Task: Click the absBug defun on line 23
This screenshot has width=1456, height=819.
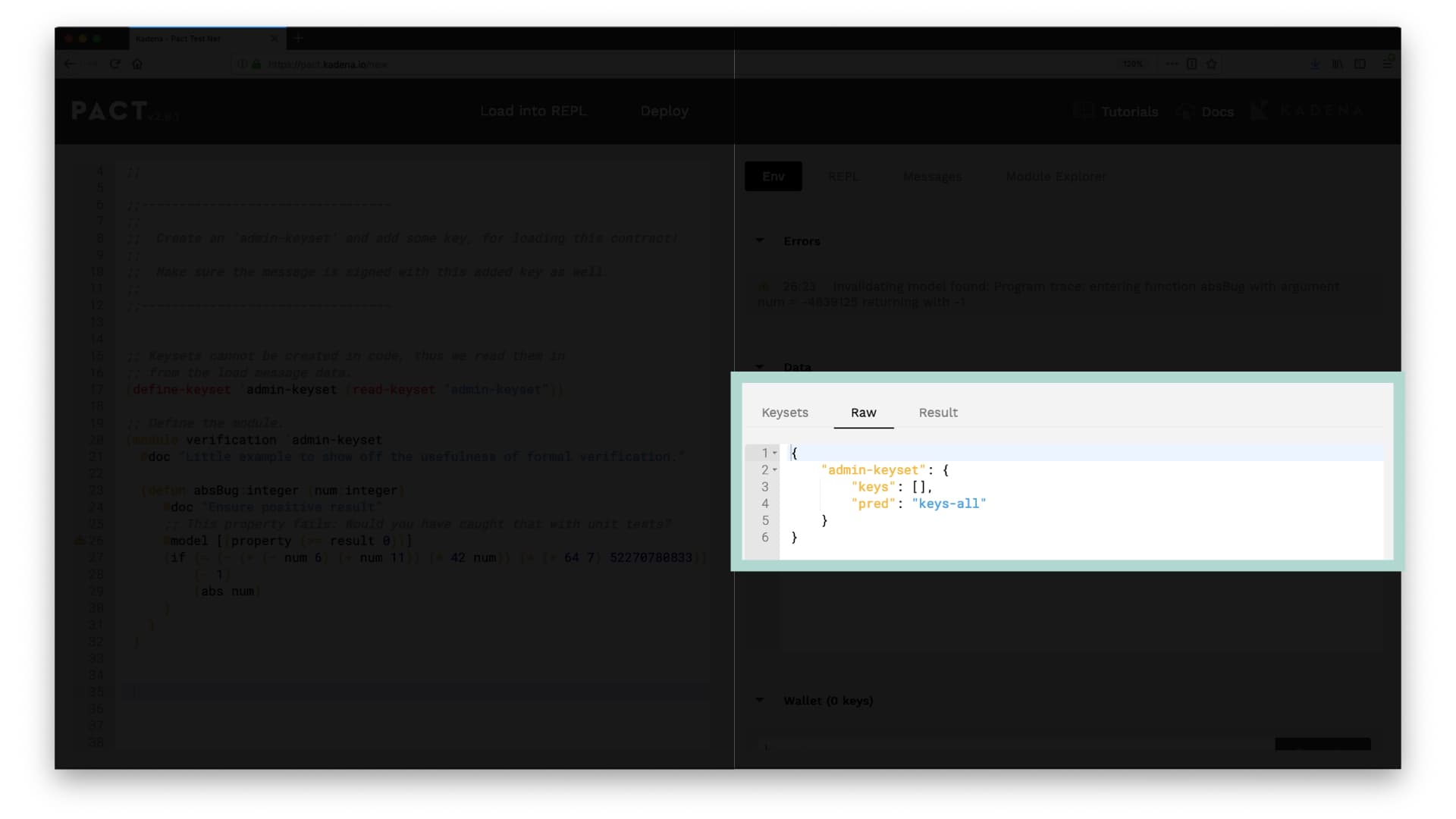Action: (x=273, y=491)
